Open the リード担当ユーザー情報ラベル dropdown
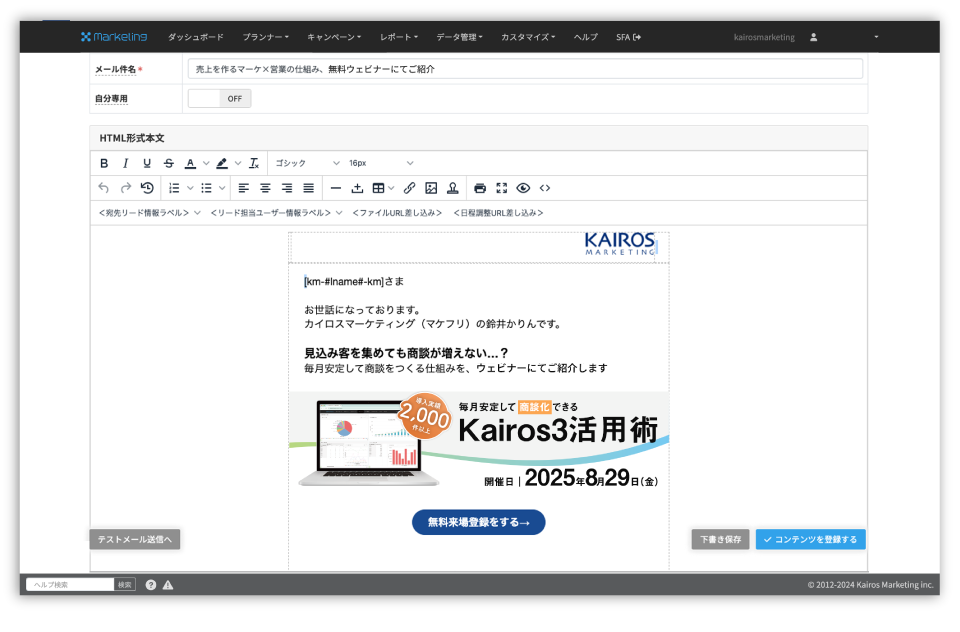The height and width of the screenshot is (632, 960). (276, 213)
